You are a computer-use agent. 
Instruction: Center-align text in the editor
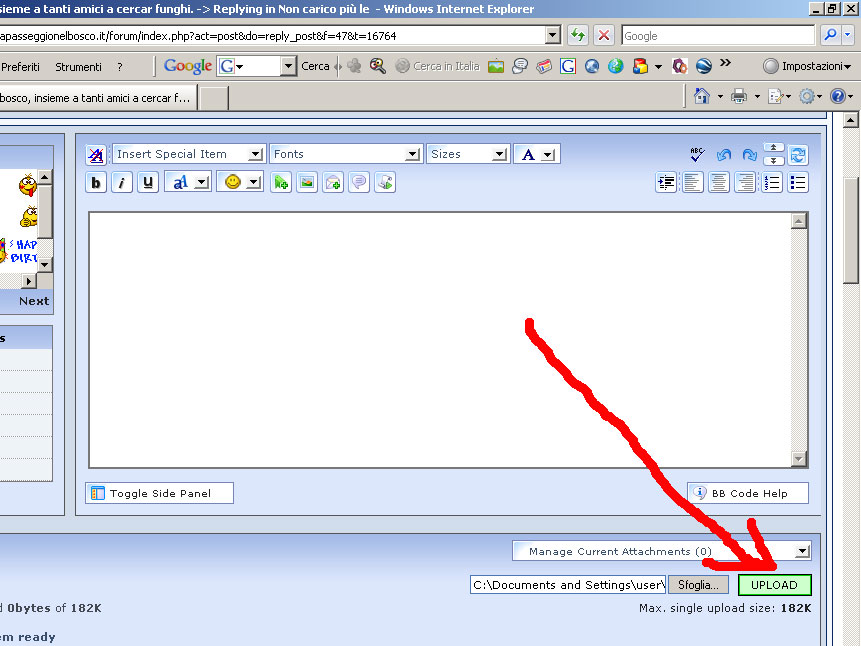pyautogui.click(x=719, y=182)
